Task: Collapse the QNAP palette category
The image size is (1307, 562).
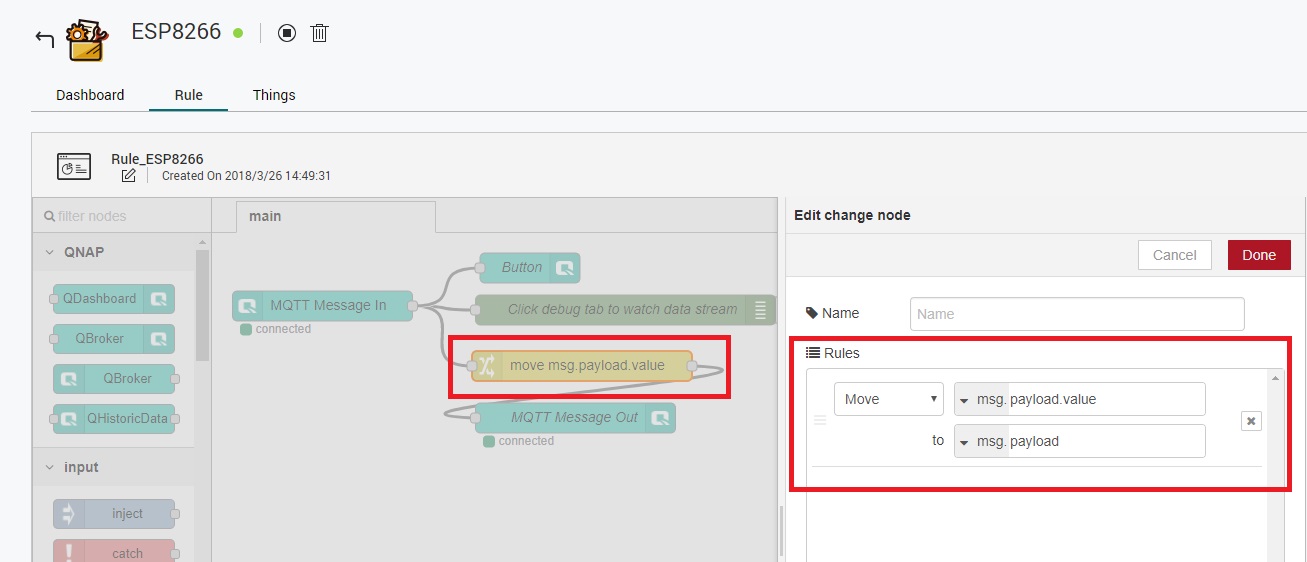Action: 50,252
